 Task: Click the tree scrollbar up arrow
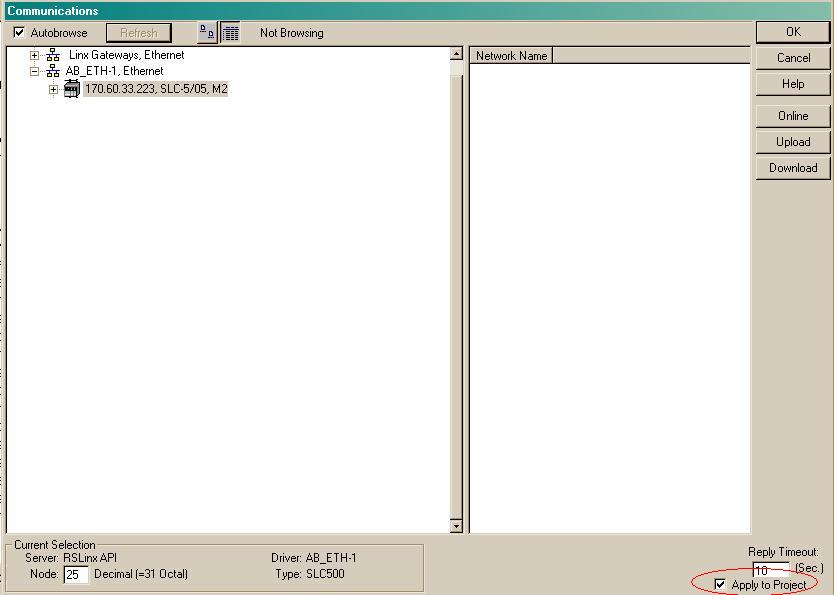click(x=456, y=54)
